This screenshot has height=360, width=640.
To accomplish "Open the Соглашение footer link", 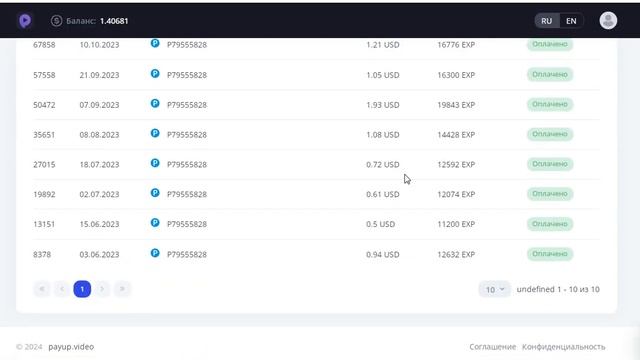I will 492,347.
